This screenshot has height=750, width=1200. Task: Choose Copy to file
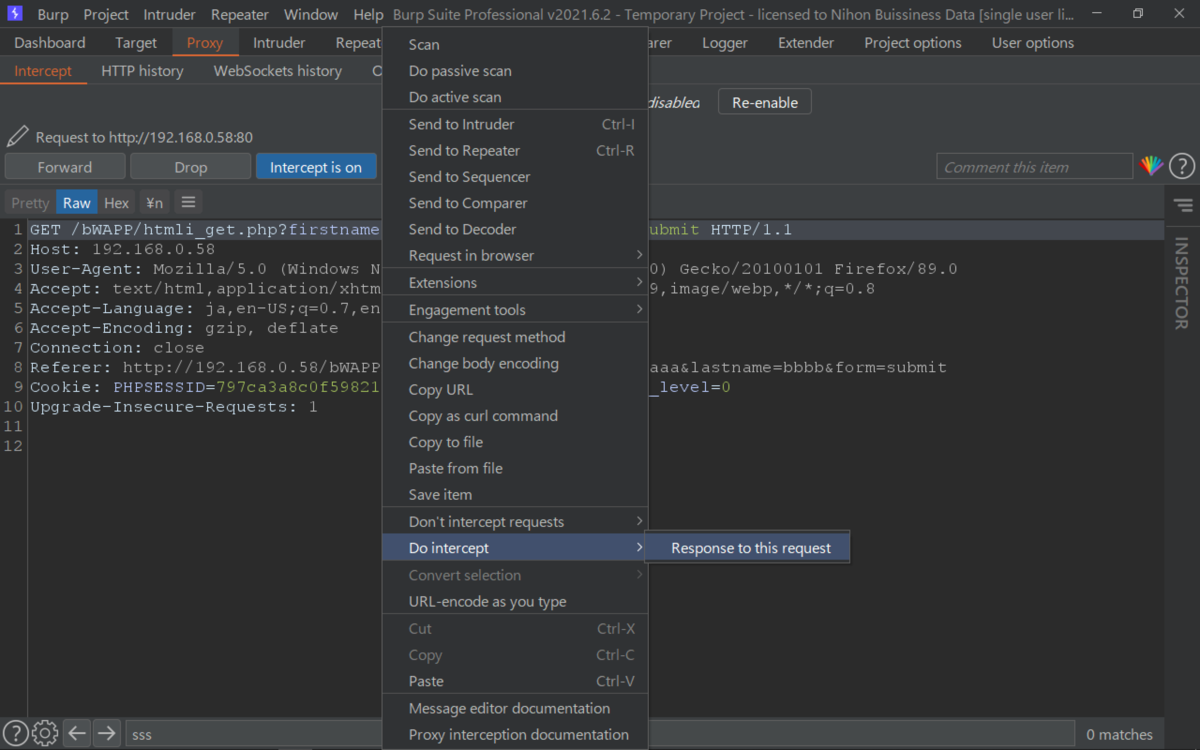[515, 442]
